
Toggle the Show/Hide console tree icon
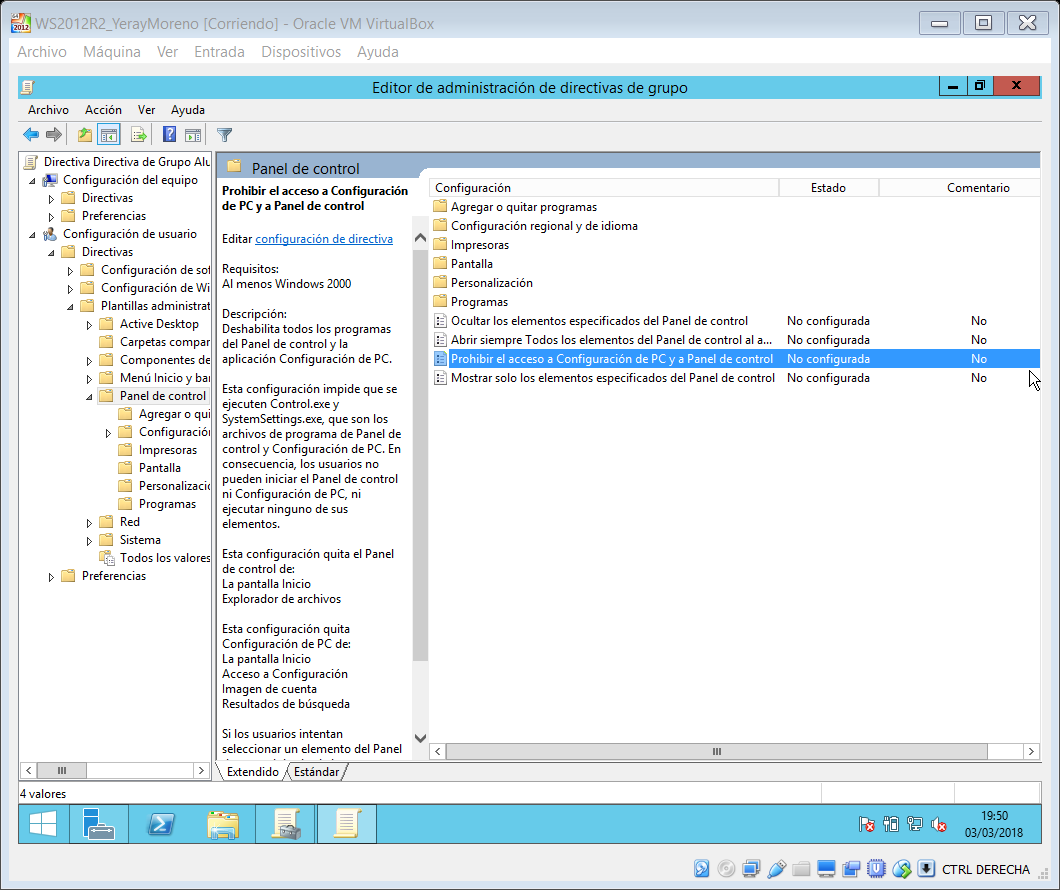click(x=109, y=134)
